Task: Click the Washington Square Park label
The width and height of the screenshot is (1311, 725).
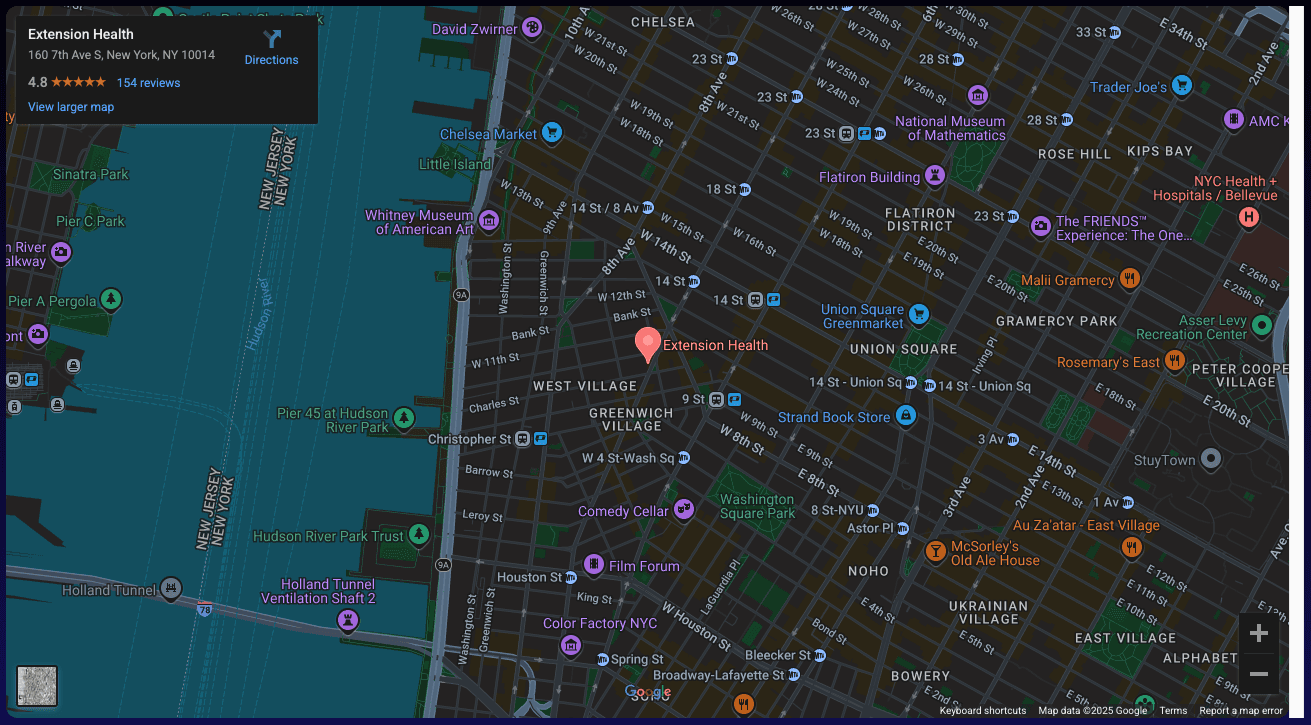Action: [x=757, y=506]
